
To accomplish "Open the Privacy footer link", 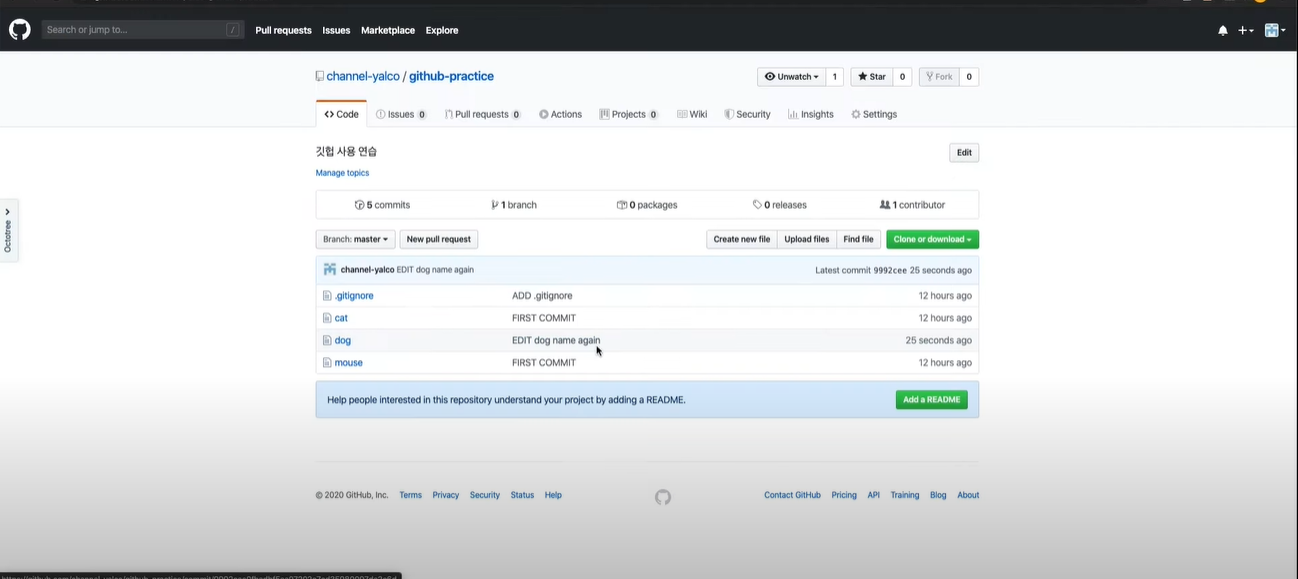I will [x=445, y=495].
